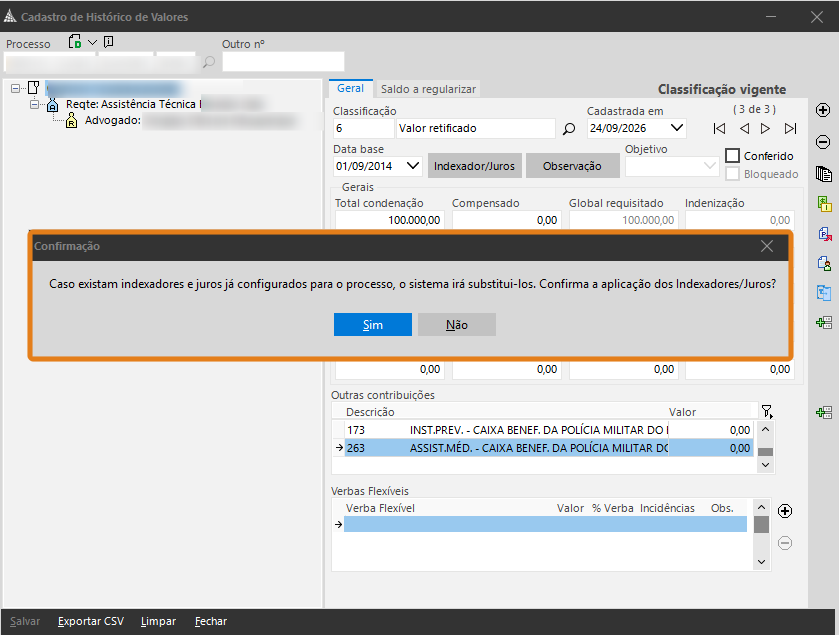The width and height of the screenshot is (839, 635).
Task: Open the Classificação lookup magnifier
Action: 569,128
